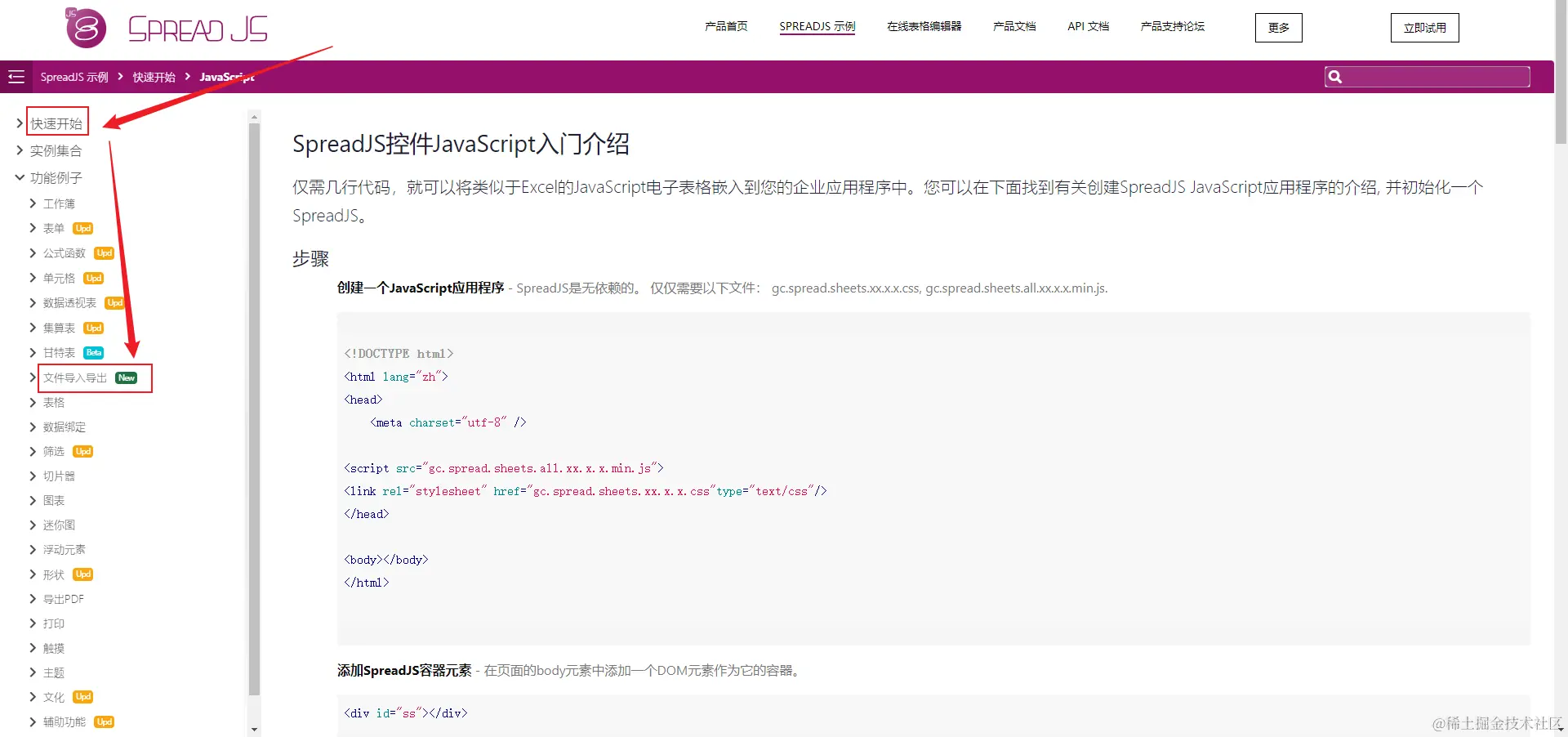The width and height of the screenshot is (1568, 737).
Task: Open the 产品文档 nav item
Action: [x=1014, y=26]
